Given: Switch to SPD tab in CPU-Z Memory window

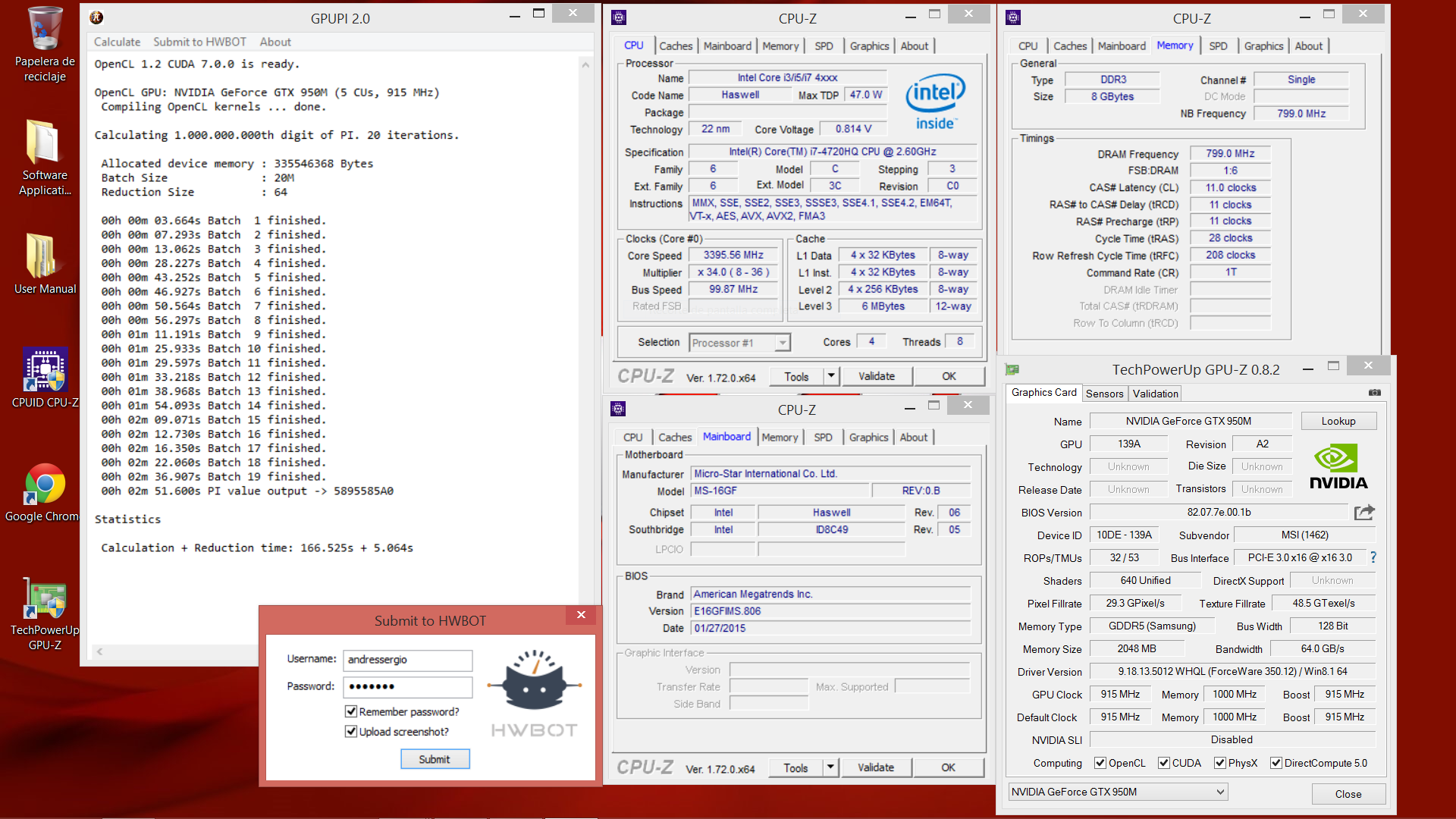Looking at the screenshot, I should [1218, 45].
